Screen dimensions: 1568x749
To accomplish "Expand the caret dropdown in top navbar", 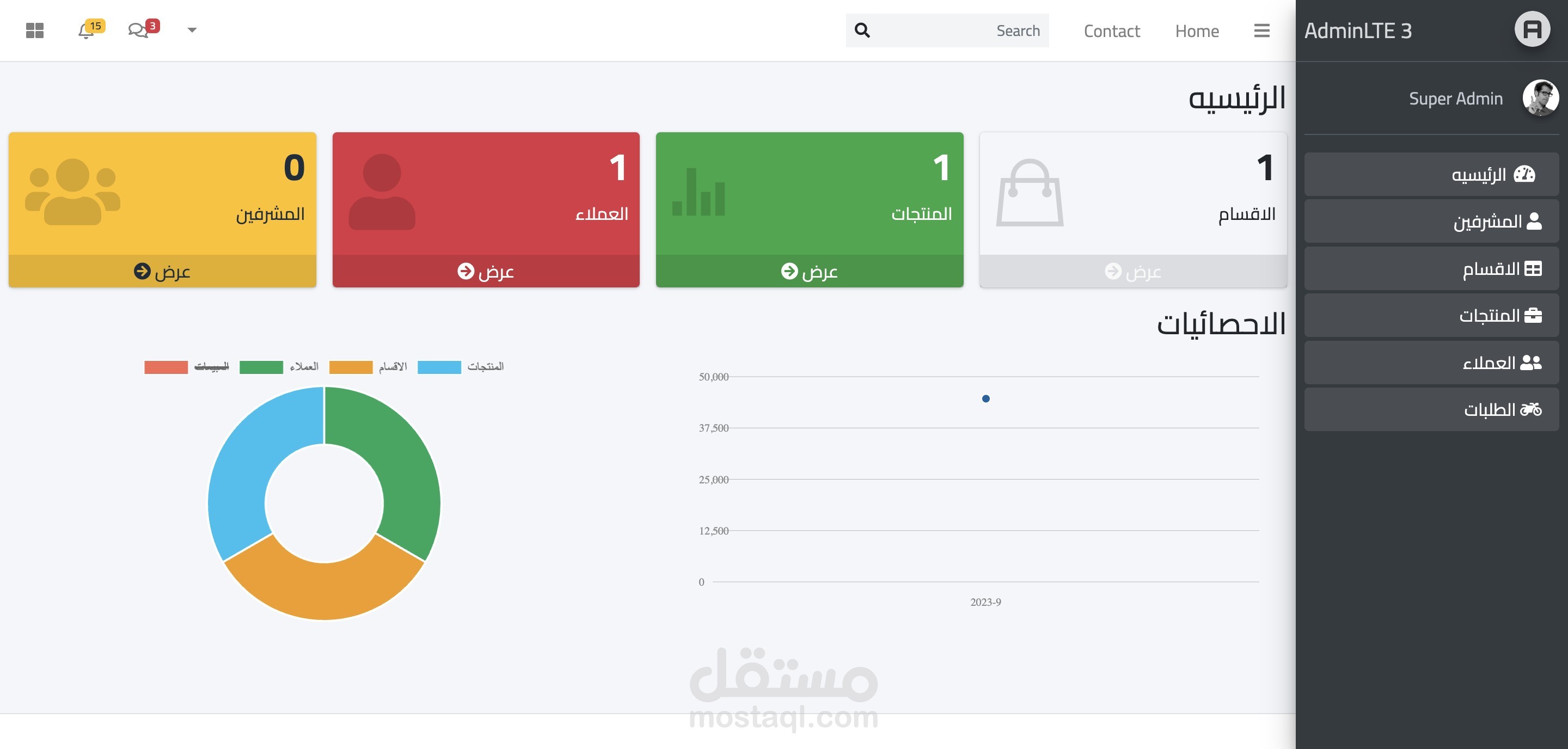I will [x=192, y=30].
